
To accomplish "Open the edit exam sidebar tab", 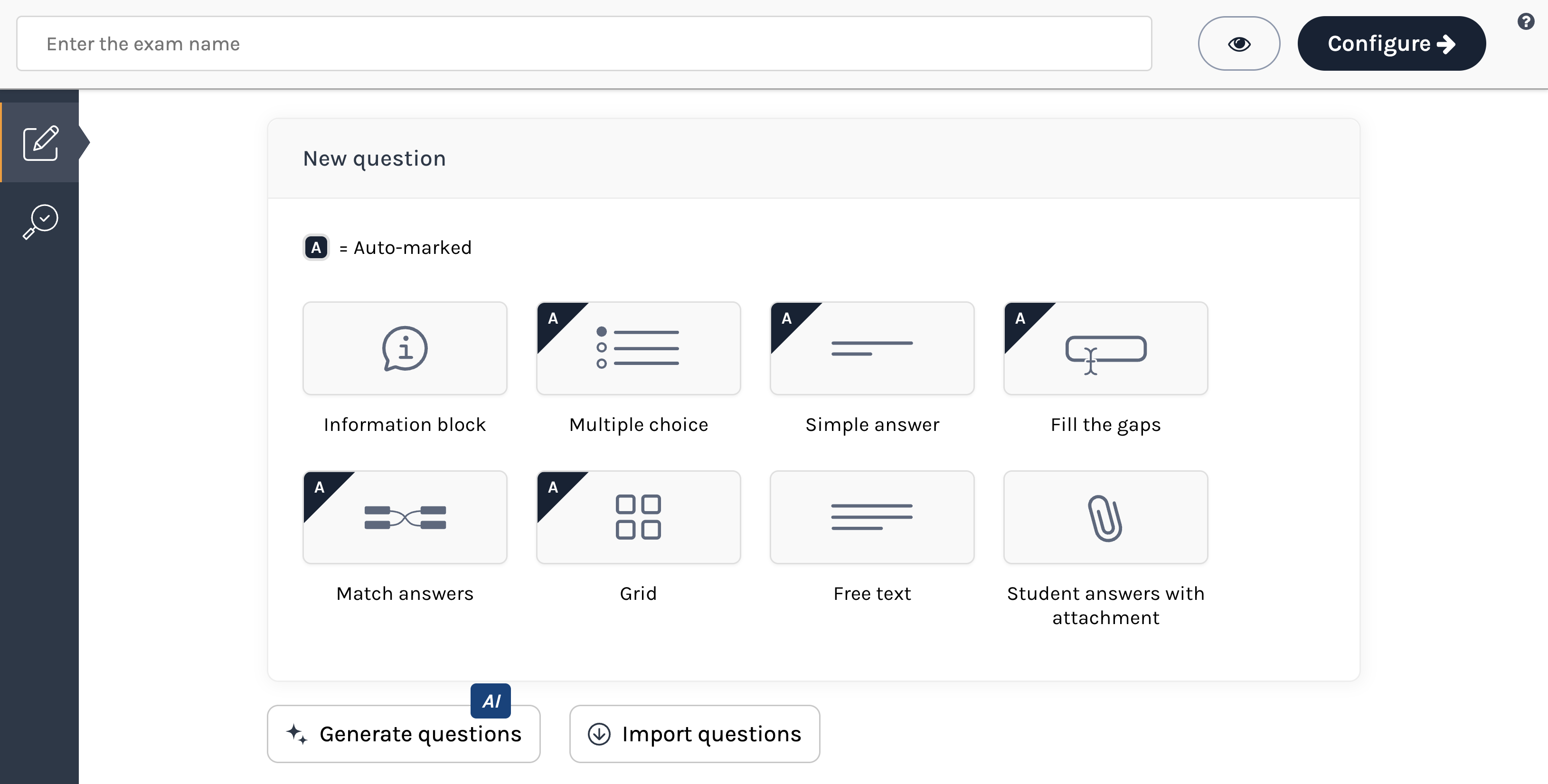I will tap(40, 142).
